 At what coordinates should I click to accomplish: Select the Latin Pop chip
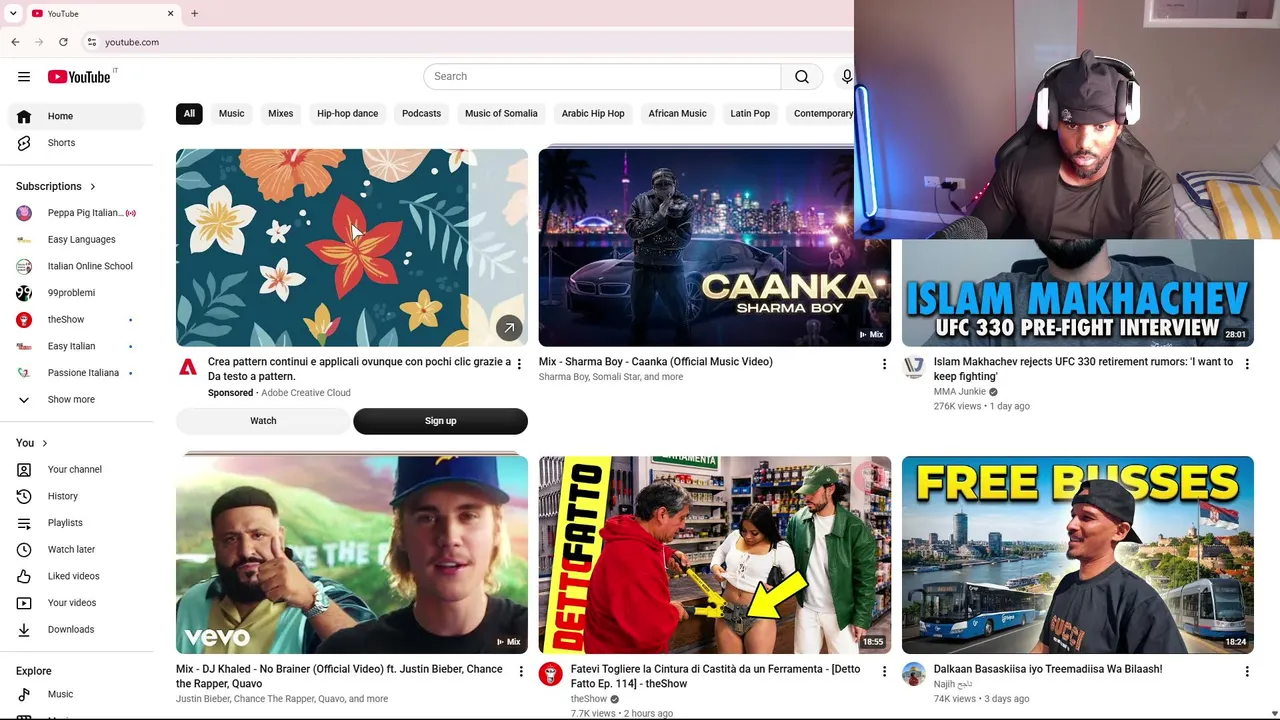tap(750, 114)
